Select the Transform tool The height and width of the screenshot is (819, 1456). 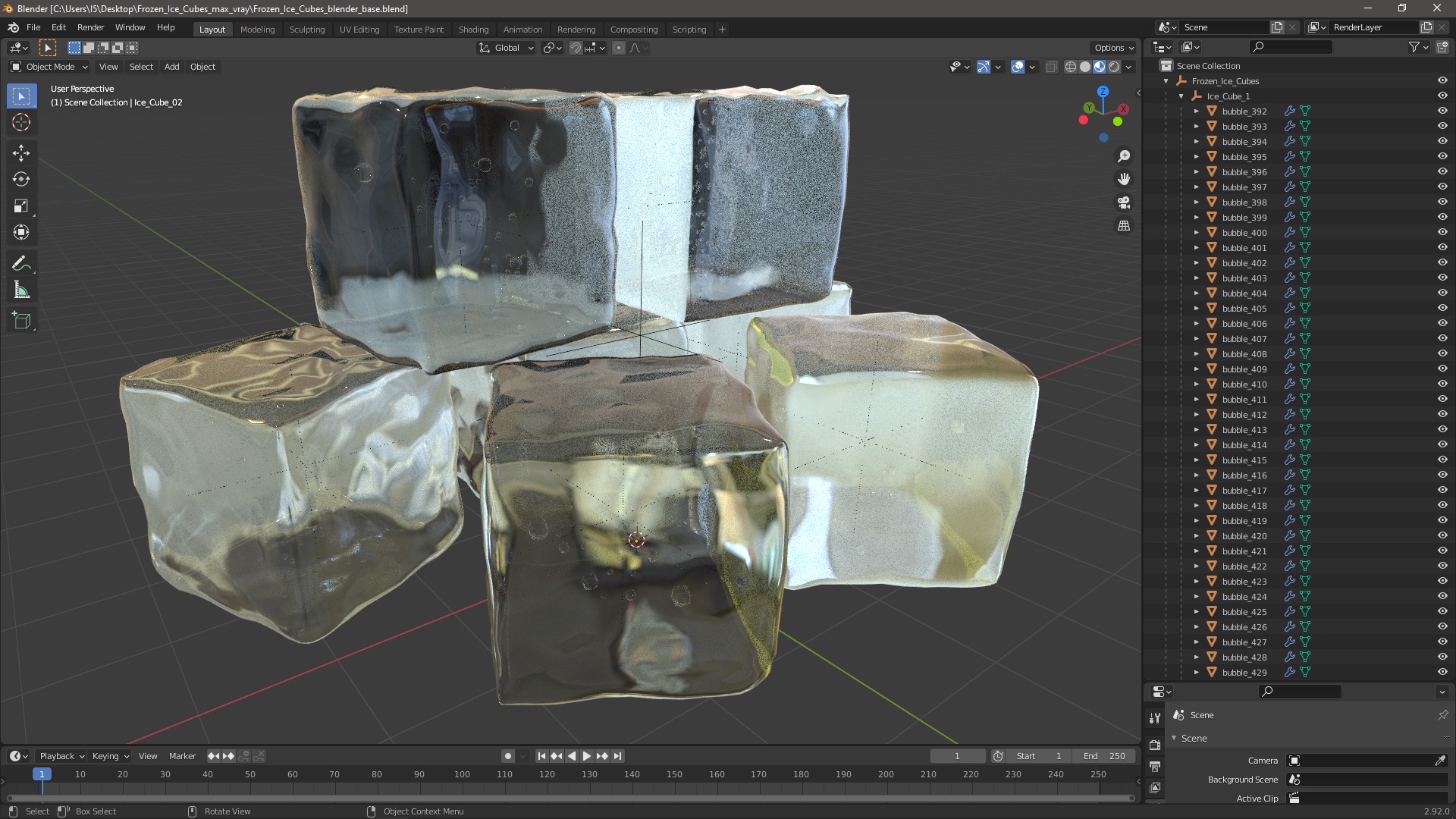click(21, 232)
